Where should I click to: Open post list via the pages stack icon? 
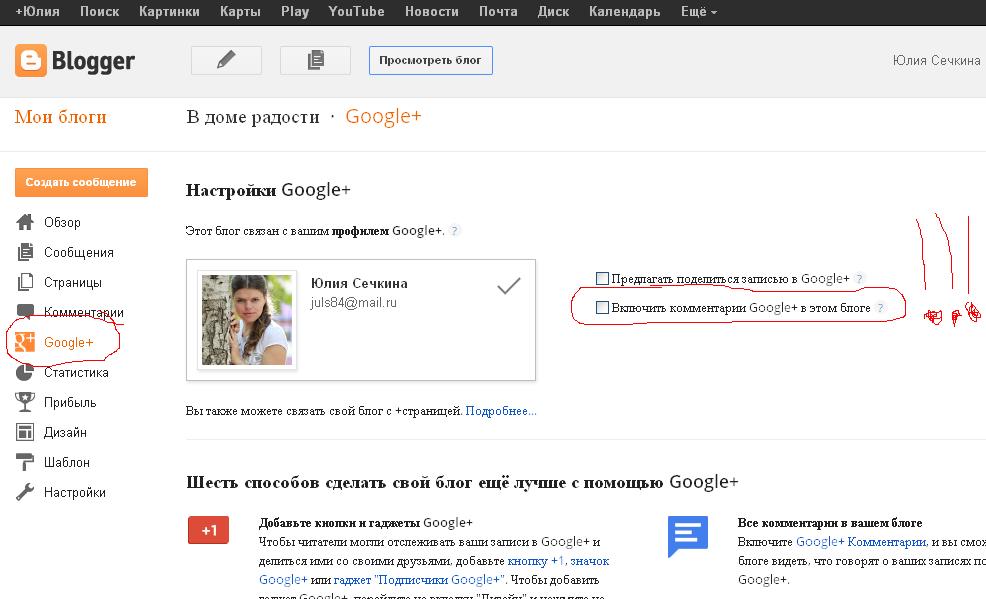coord(315,60)
